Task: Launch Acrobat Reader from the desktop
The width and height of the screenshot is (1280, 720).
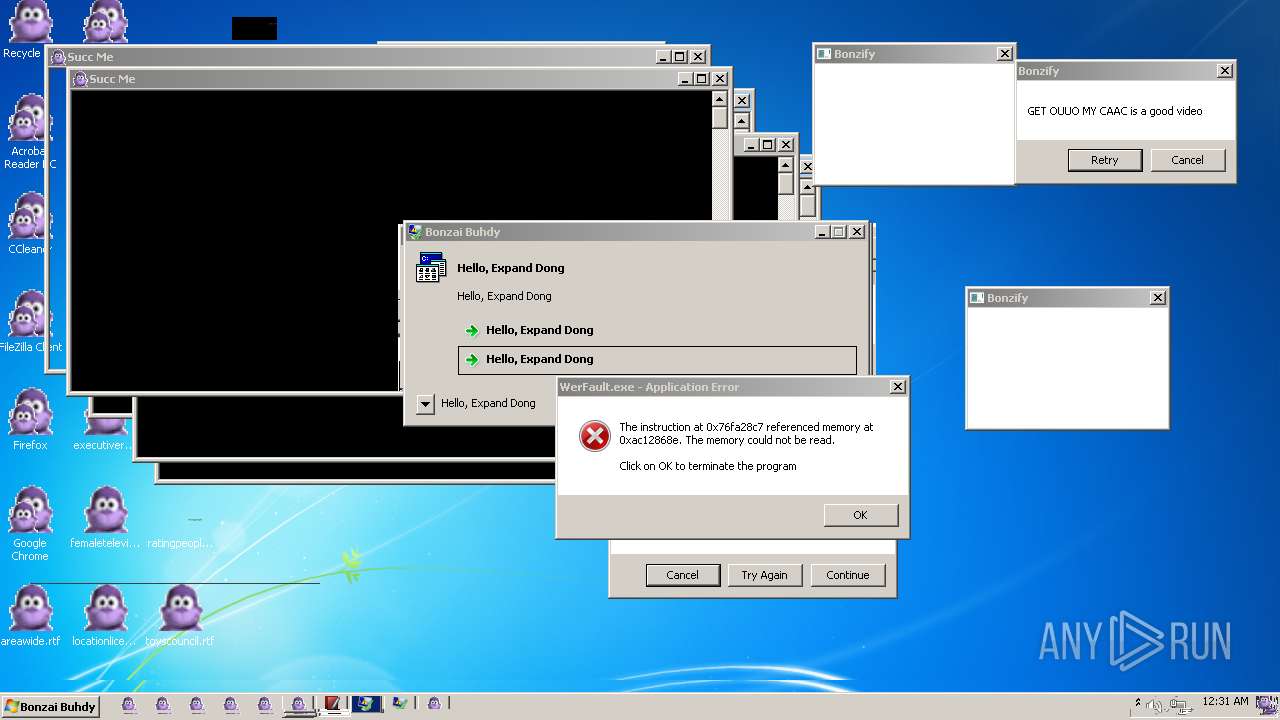Action: pos(27,132)
